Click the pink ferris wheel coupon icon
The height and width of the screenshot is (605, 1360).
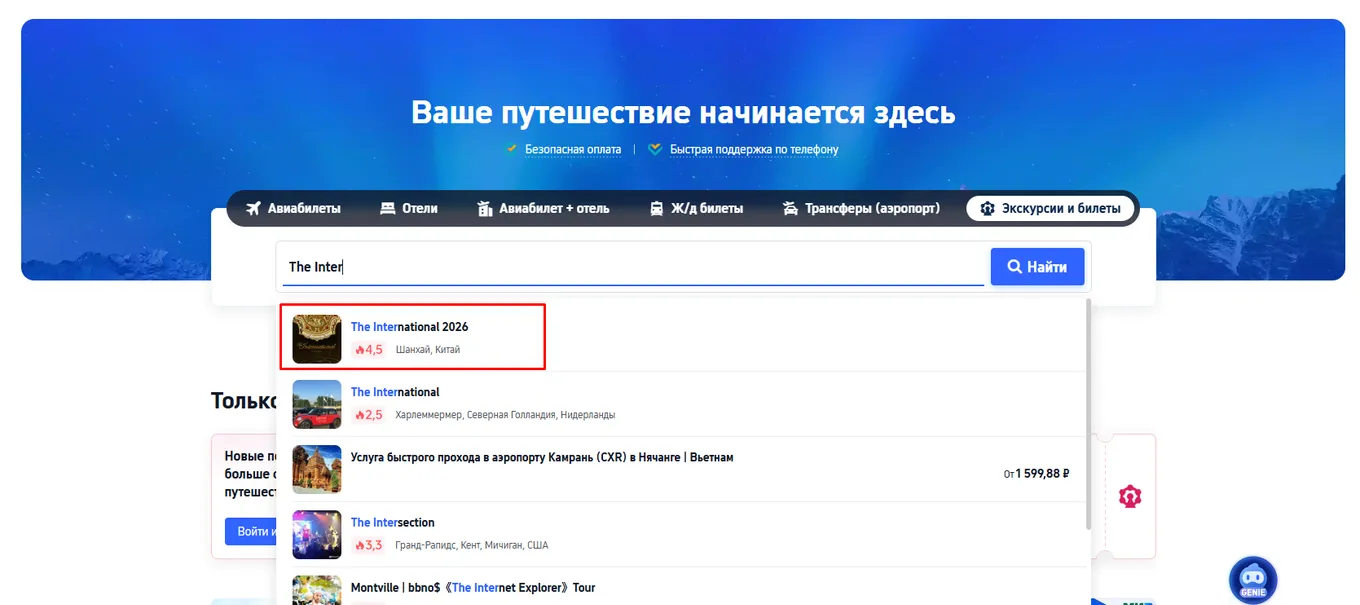tap(1130, 496)
